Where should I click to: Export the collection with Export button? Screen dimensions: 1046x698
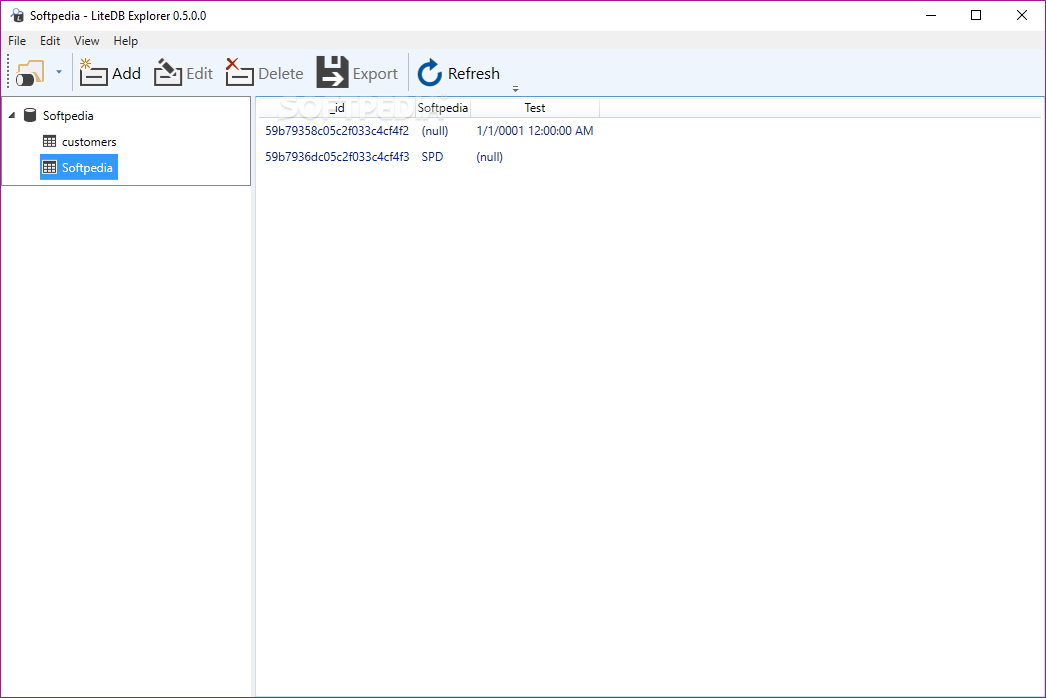358,73
